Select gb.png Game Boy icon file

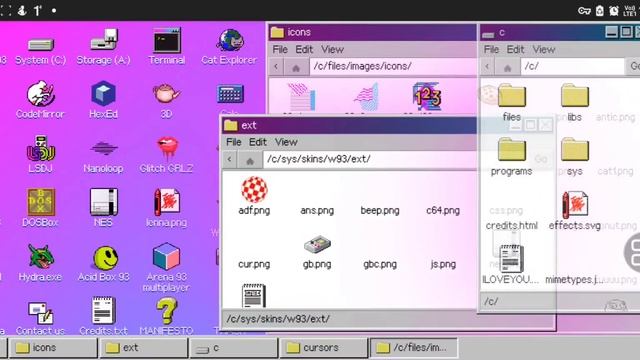point(317,252)
